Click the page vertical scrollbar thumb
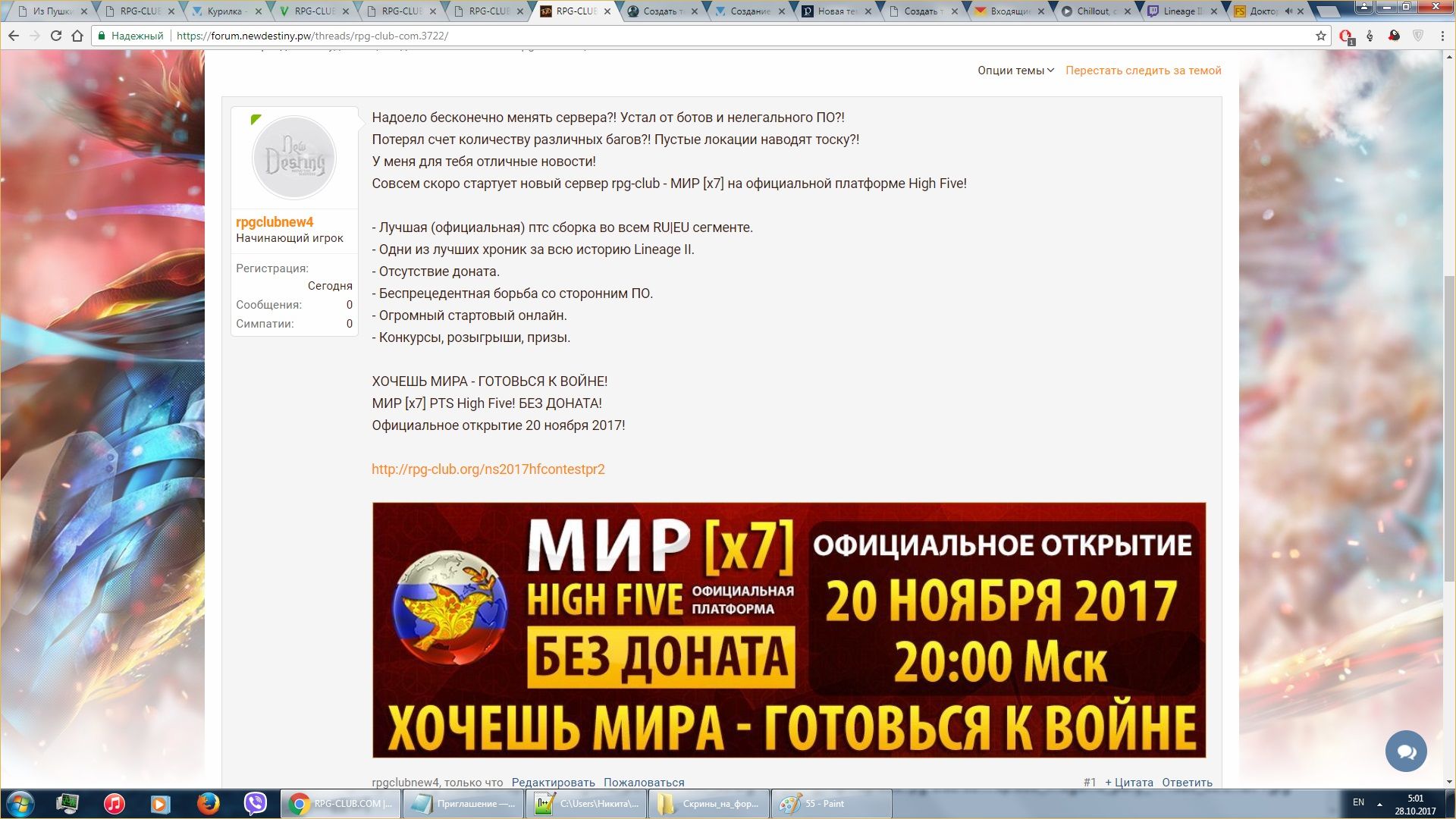Image resolution: width=1456 pixels, height=819 pixels. [1449, 428]
